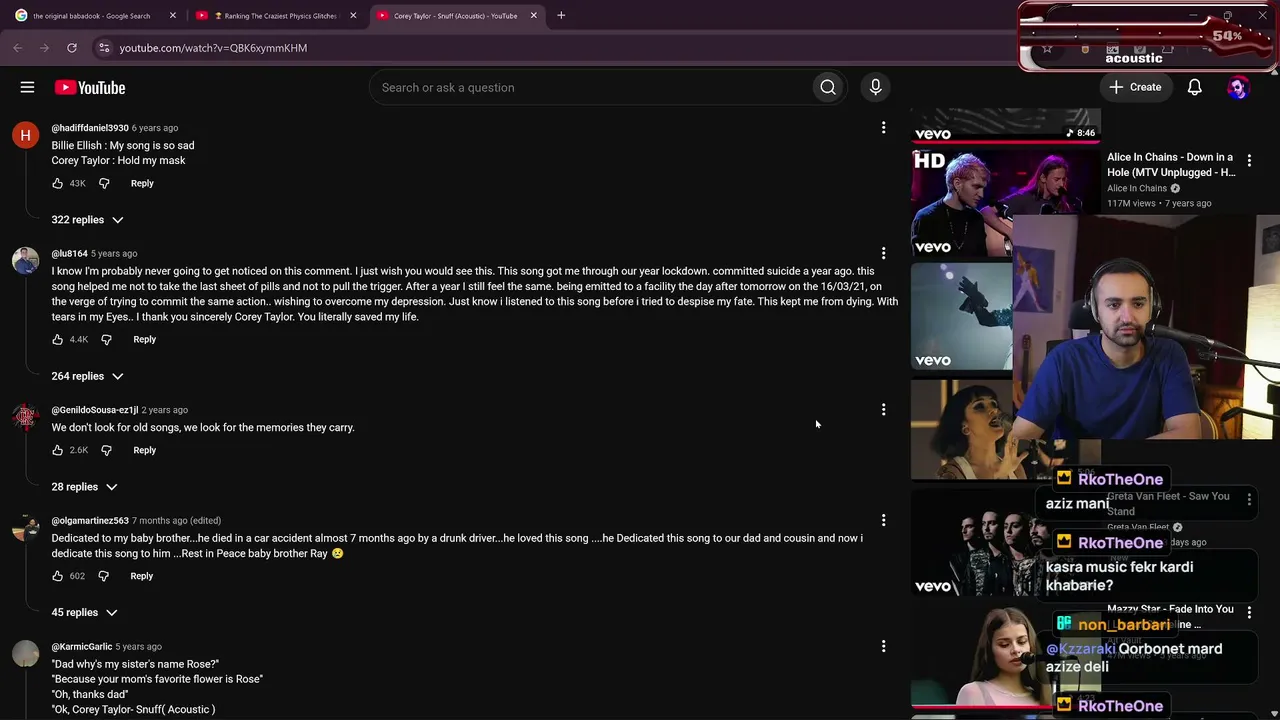Open Alice In Chains Down in a Hole title
Viewport: 1280px width, 720px height.
pyautogui.click(x=1171, y=165)
